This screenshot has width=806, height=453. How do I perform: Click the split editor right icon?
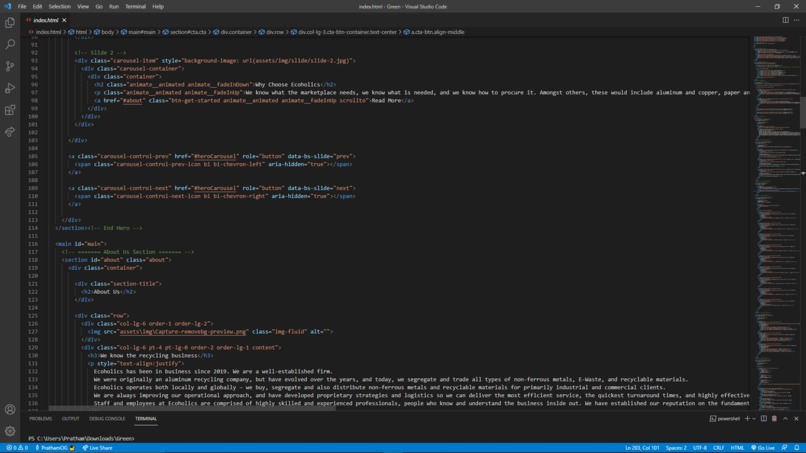click(x=785, y=20)
